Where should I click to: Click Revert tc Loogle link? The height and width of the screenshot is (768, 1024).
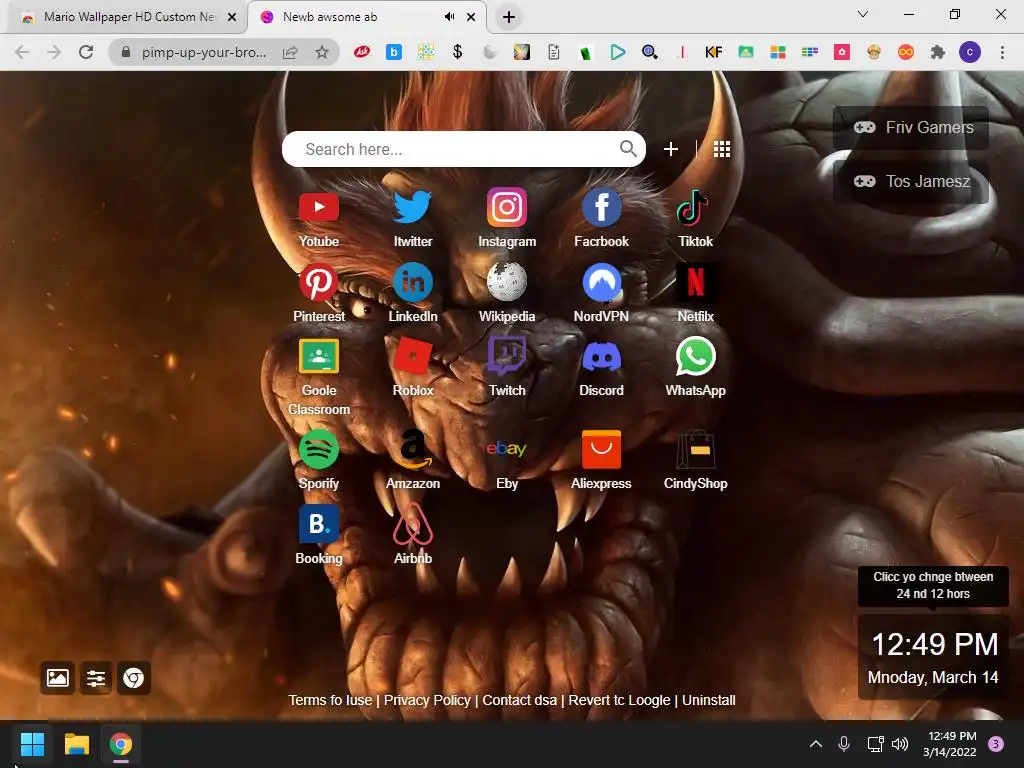pos(620,700)
